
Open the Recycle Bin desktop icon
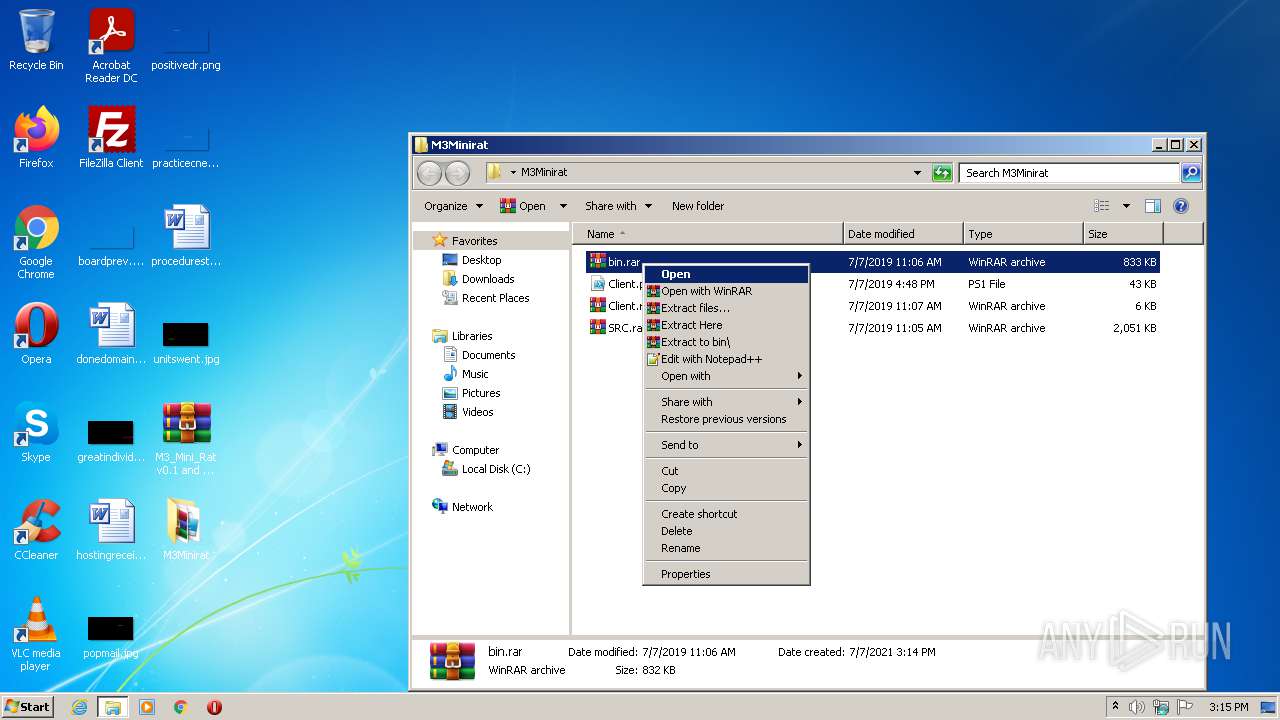tap(36, 40)
